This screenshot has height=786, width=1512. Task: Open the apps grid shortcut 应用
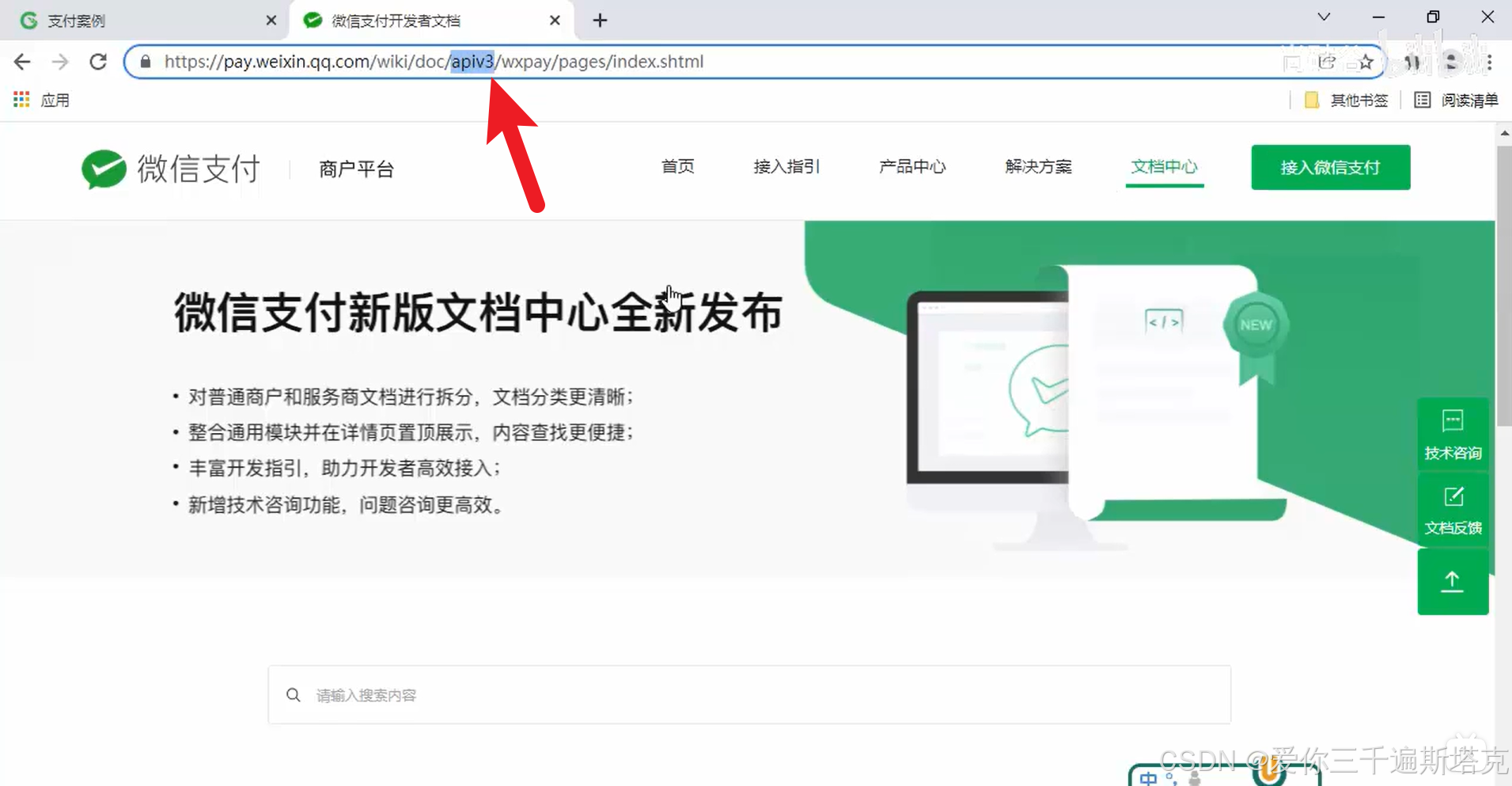tap(41, 100)
